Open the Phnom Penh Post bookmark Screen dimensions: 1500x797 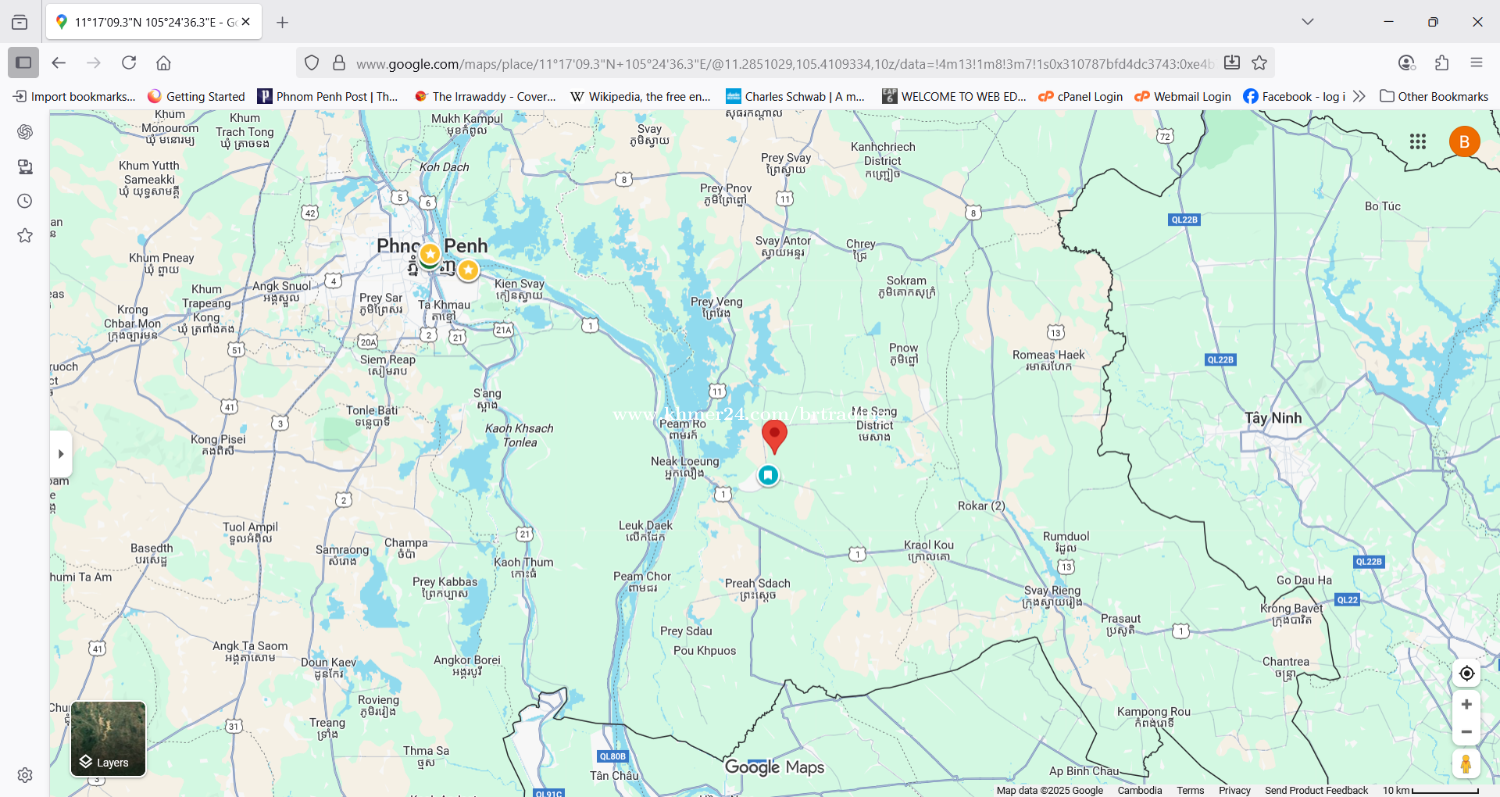[x=328, y=96]
